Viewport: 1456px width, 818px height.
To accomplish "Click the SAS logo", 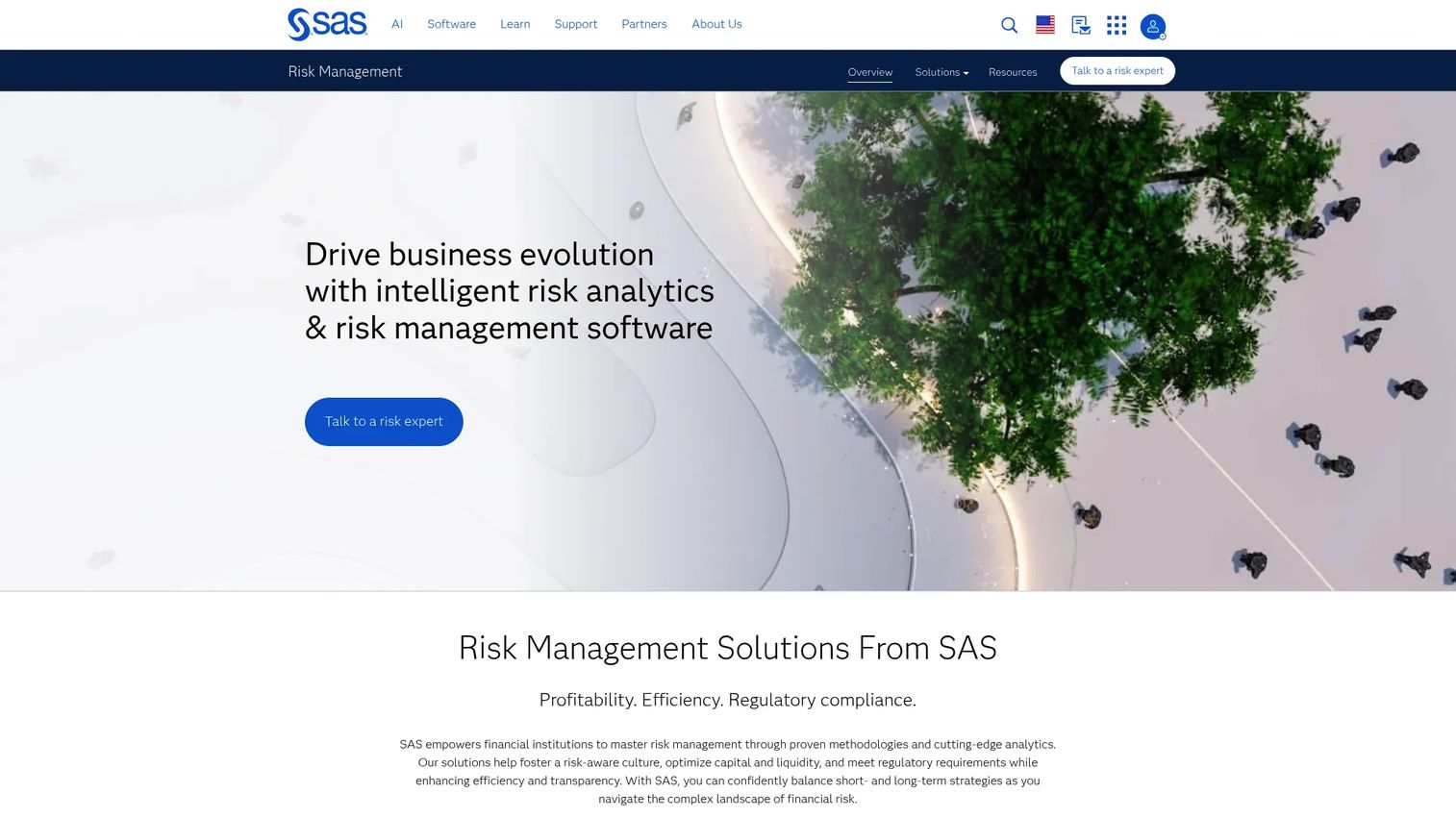I will 327,24.
